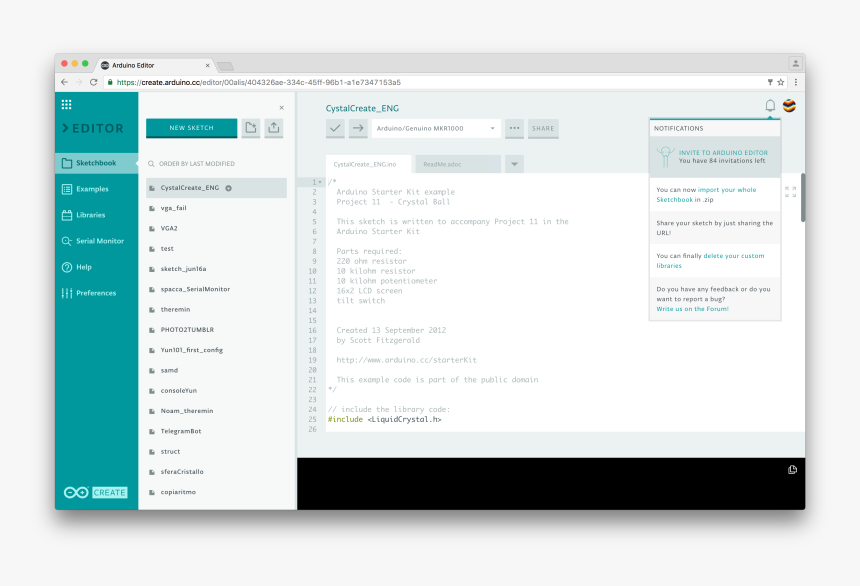Open the user profile avatar
The width and height of the screenshot is (860, 586).
click(789, 105)
